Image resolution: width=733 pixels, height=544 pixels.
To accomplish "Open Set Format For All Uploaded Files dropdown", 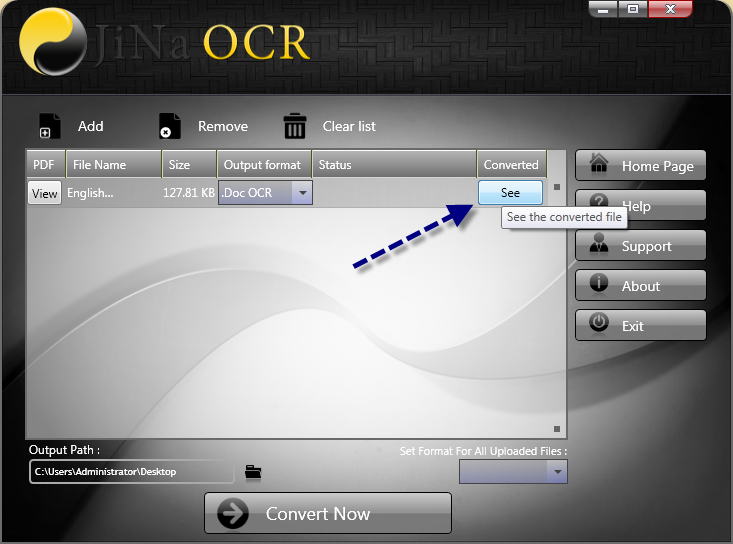I will click(x=513, y=472).
